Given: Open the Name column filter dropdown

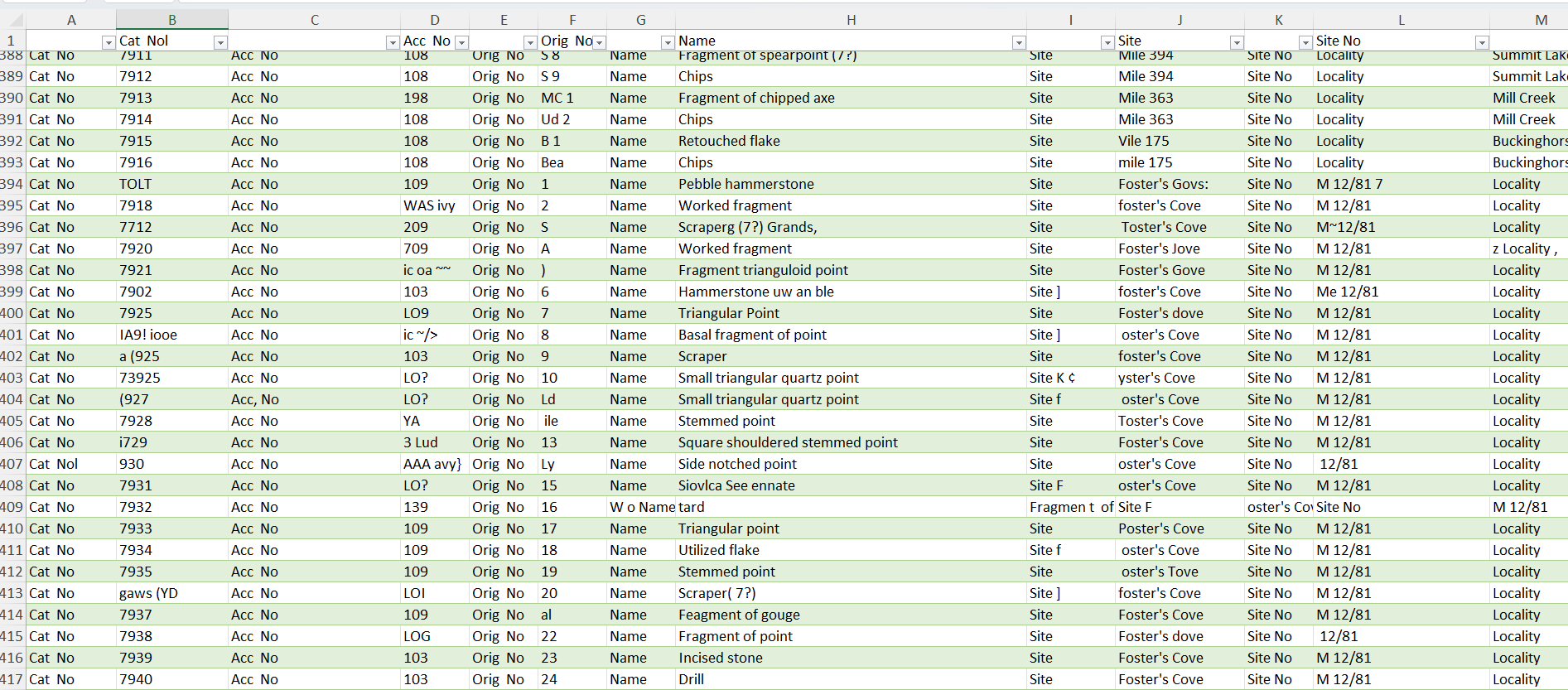Looking at the screenshot, I should click(x=1019, y=42).
